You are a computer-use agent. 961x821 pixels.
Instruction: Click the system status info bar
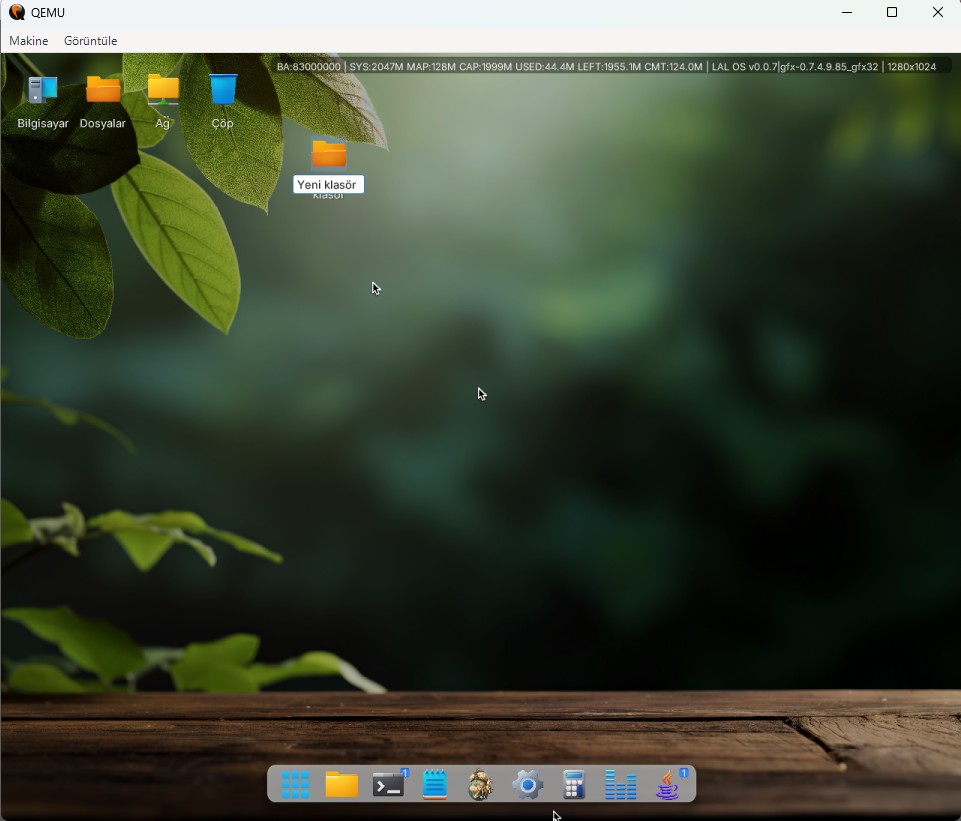click(x=607, y=66)
